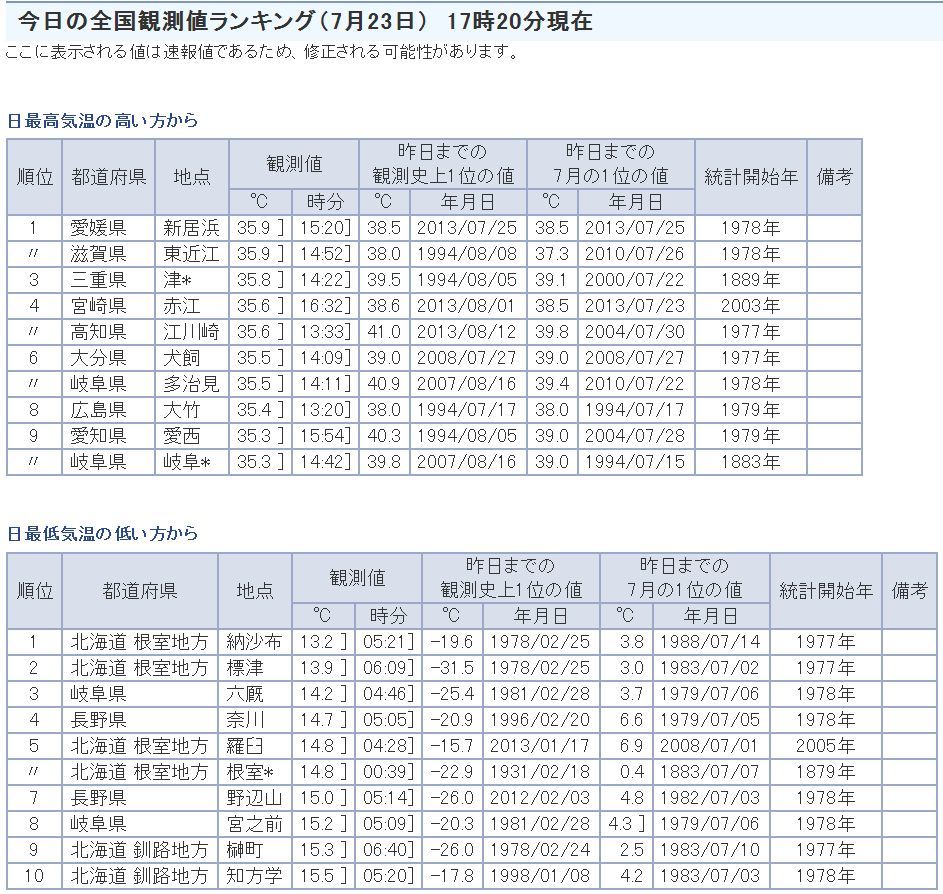Select the 多治見 location name
The height and width of the screenshot is (894, 943).
point(191,384)
